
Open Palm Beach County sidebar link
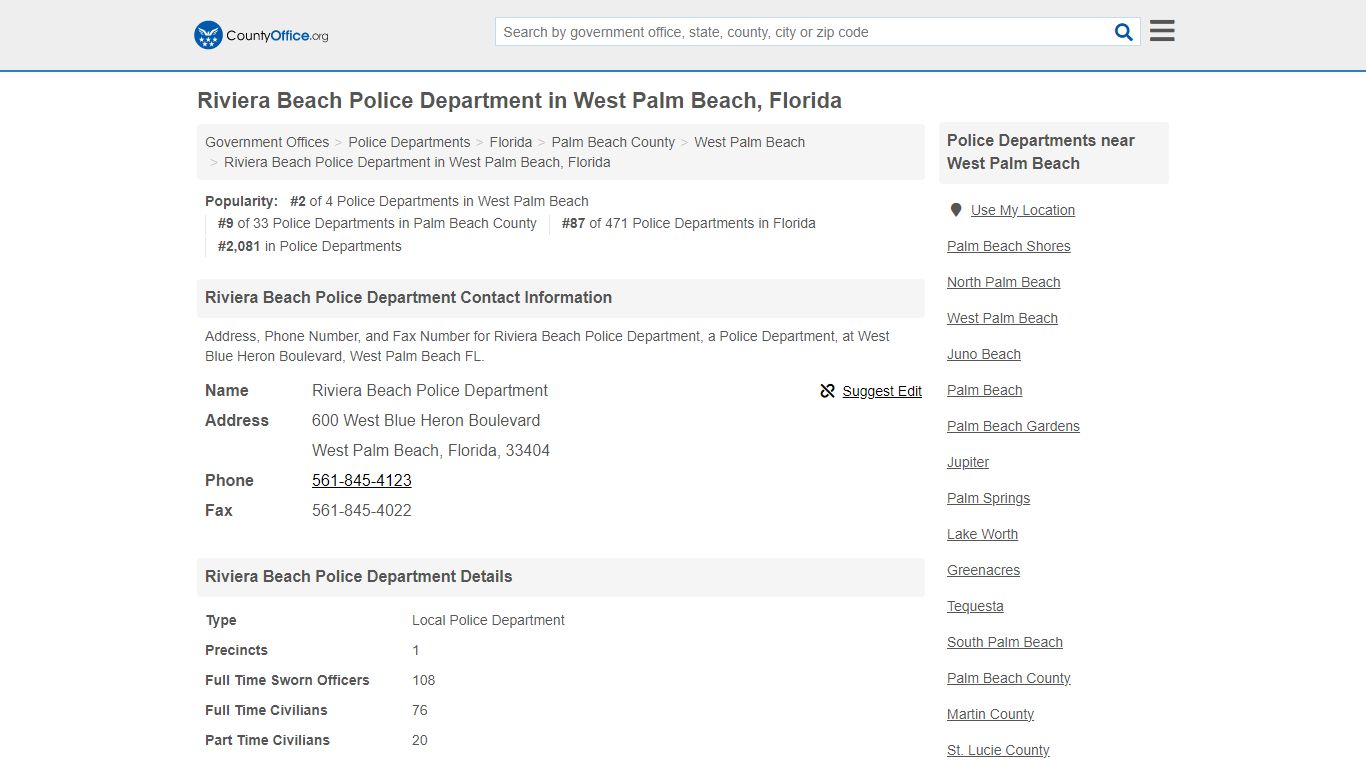click(1009, 678)
